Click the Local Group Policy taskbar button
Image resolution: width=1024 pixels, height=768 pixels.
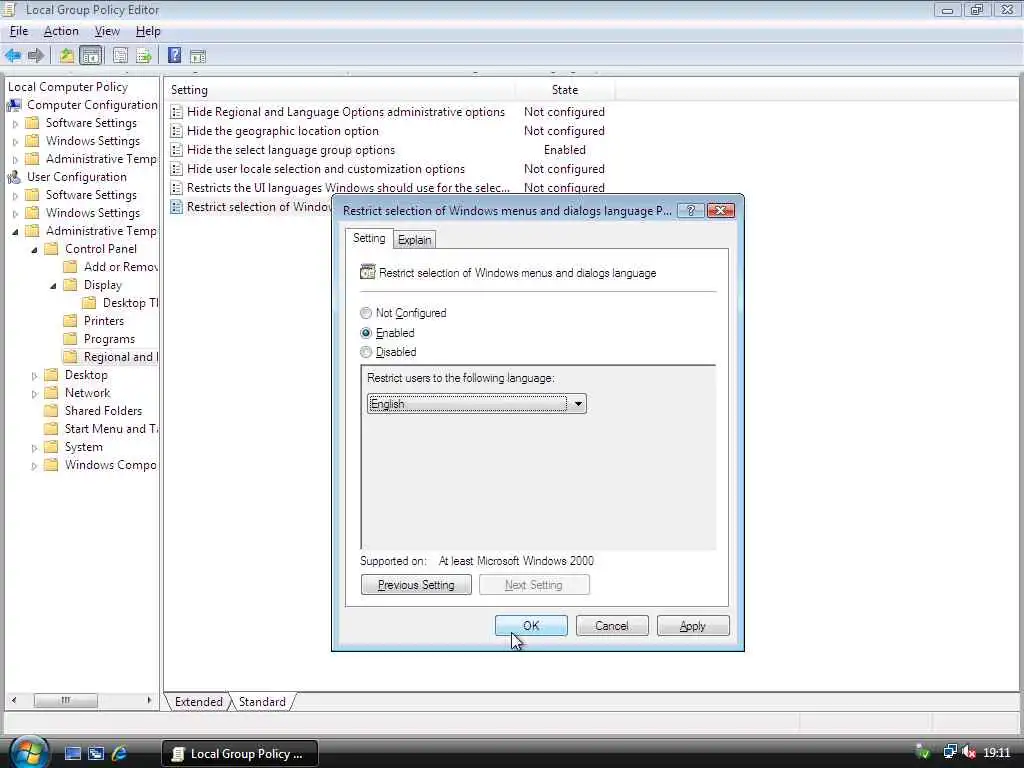click(240, 754)
